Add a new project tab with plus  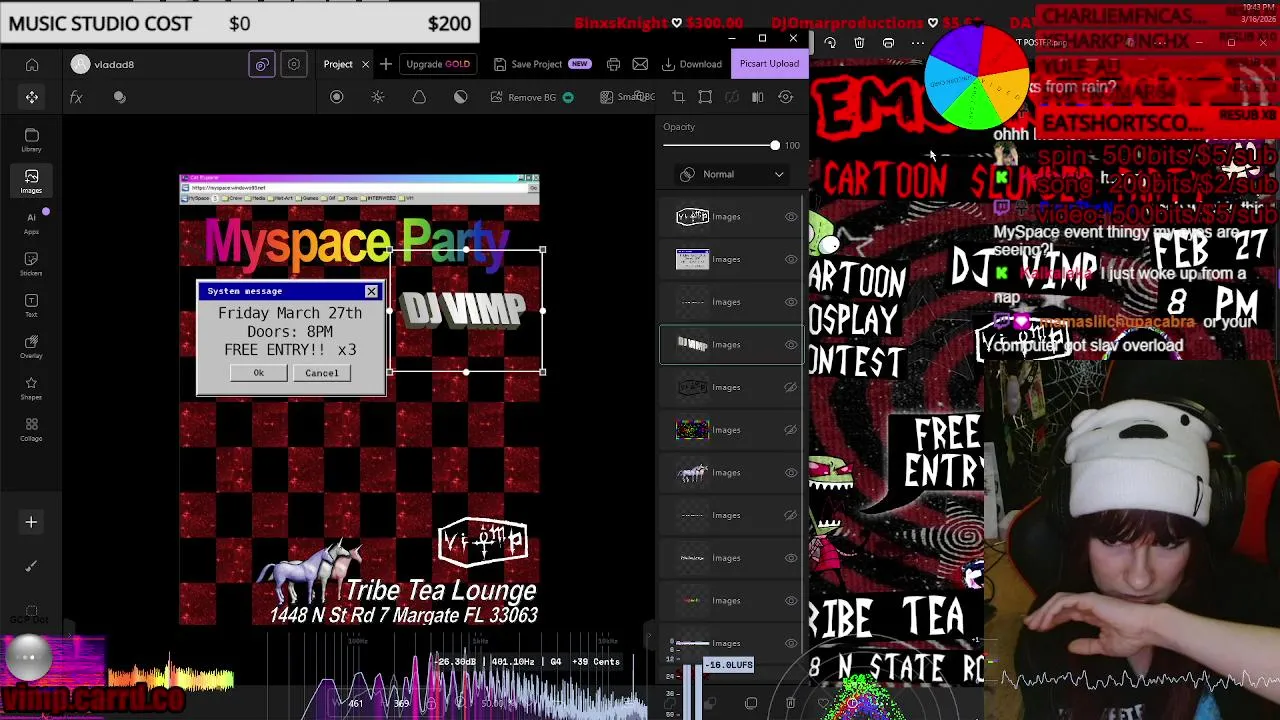(x=385, y=64)
